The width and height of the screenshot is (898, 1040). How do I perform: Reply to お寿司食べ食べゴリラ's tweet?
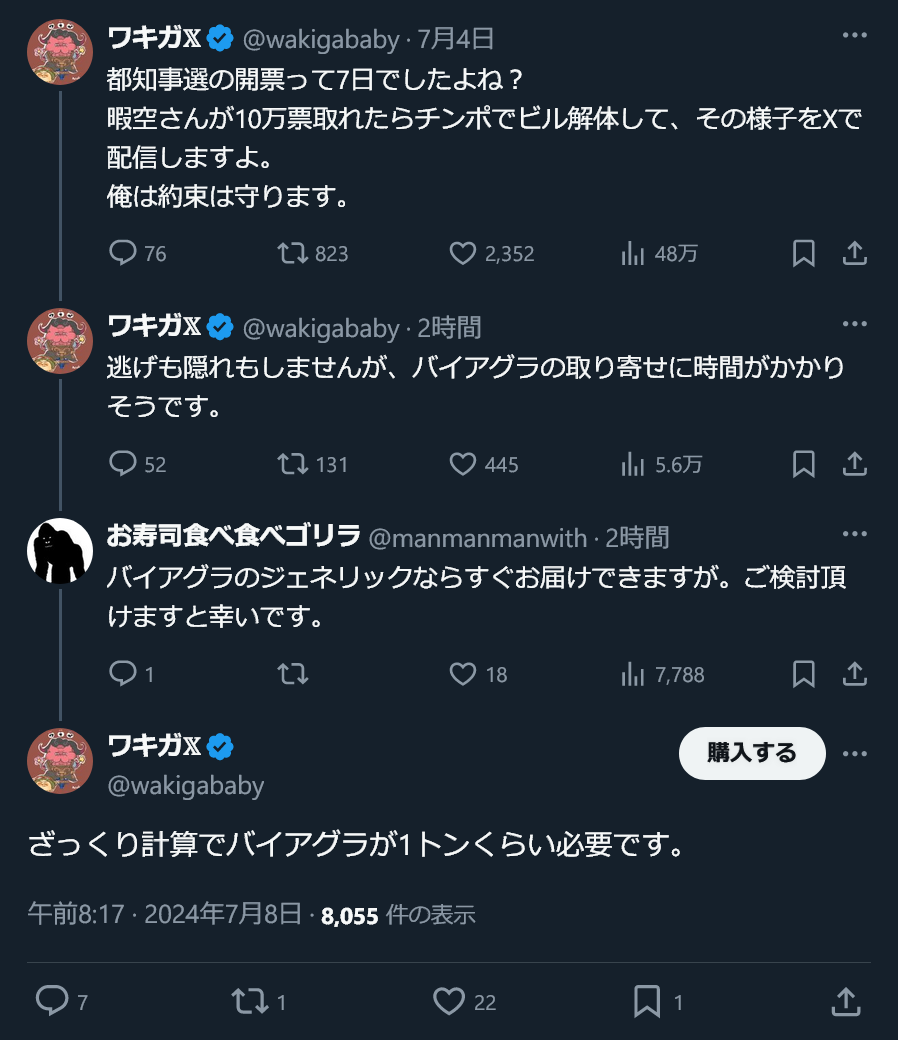pyautogui.click(x=123, y=675)
